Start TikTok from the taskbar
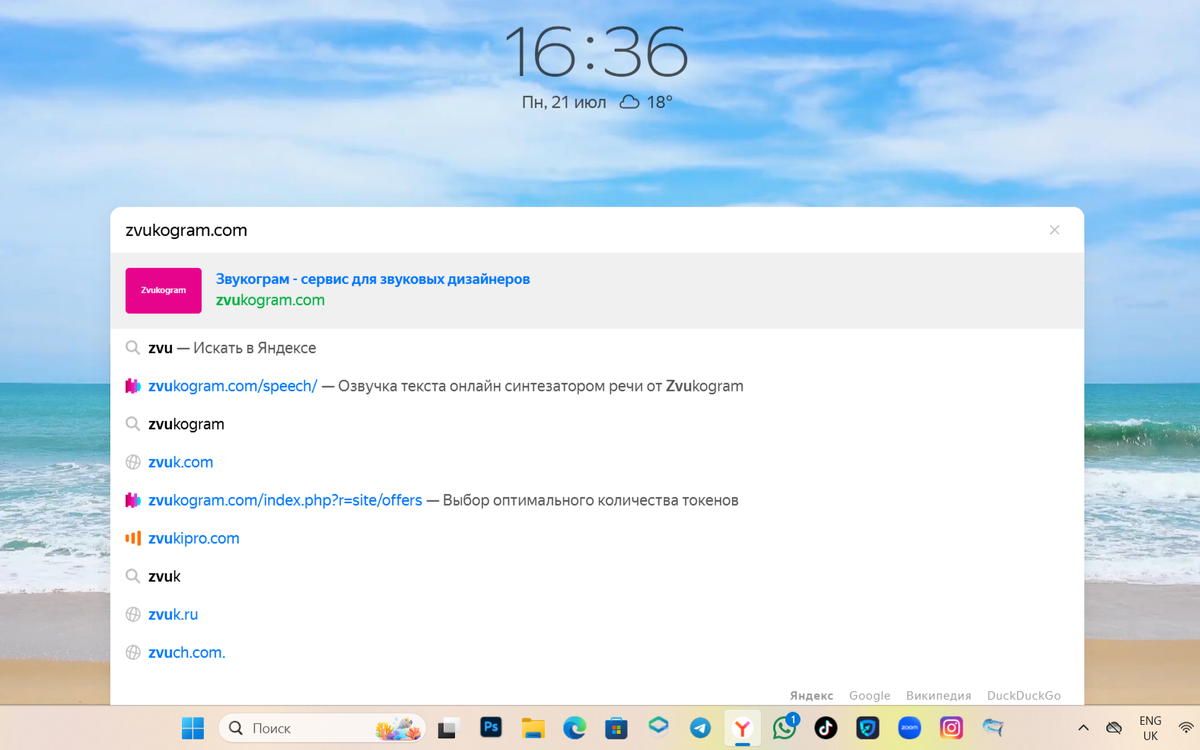 coord(826,727)
